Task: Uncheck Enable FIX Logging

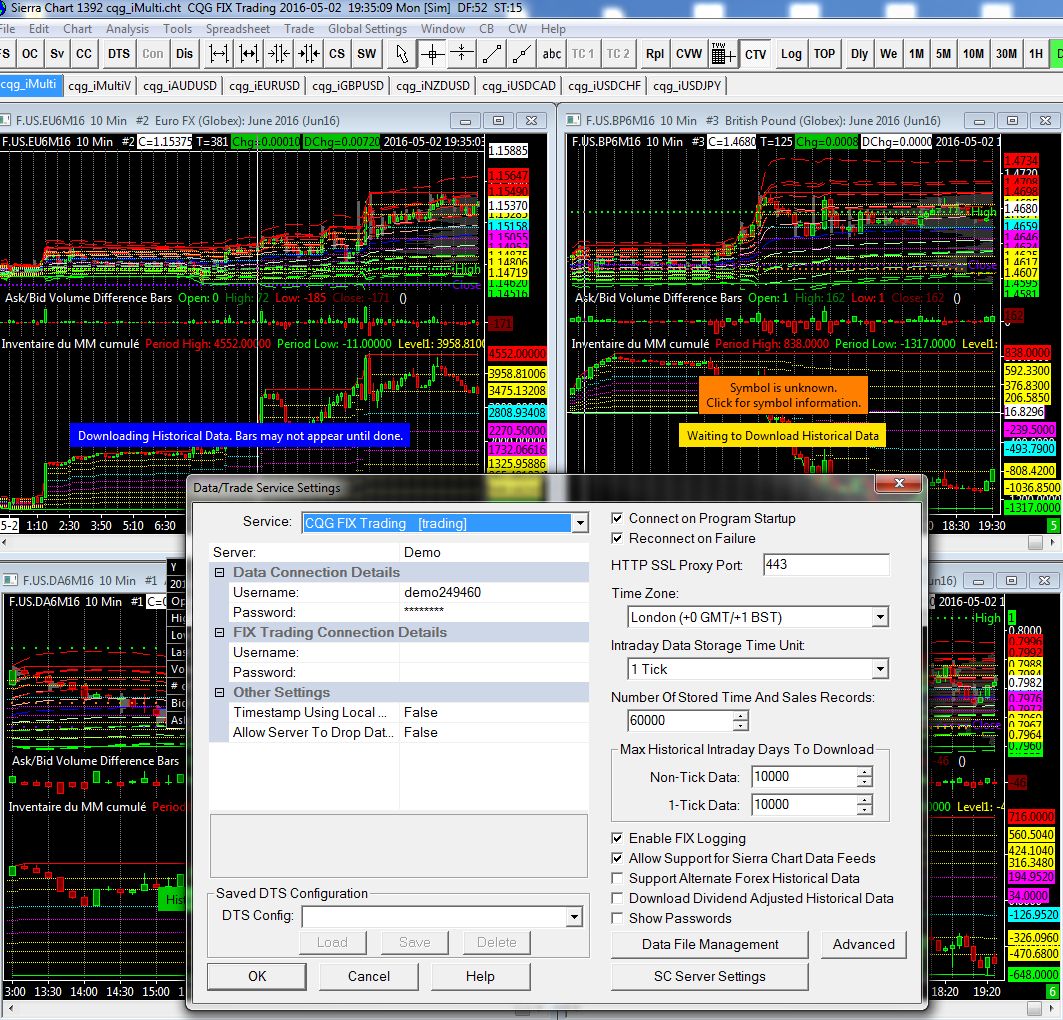Action: (x=618, y=838)
